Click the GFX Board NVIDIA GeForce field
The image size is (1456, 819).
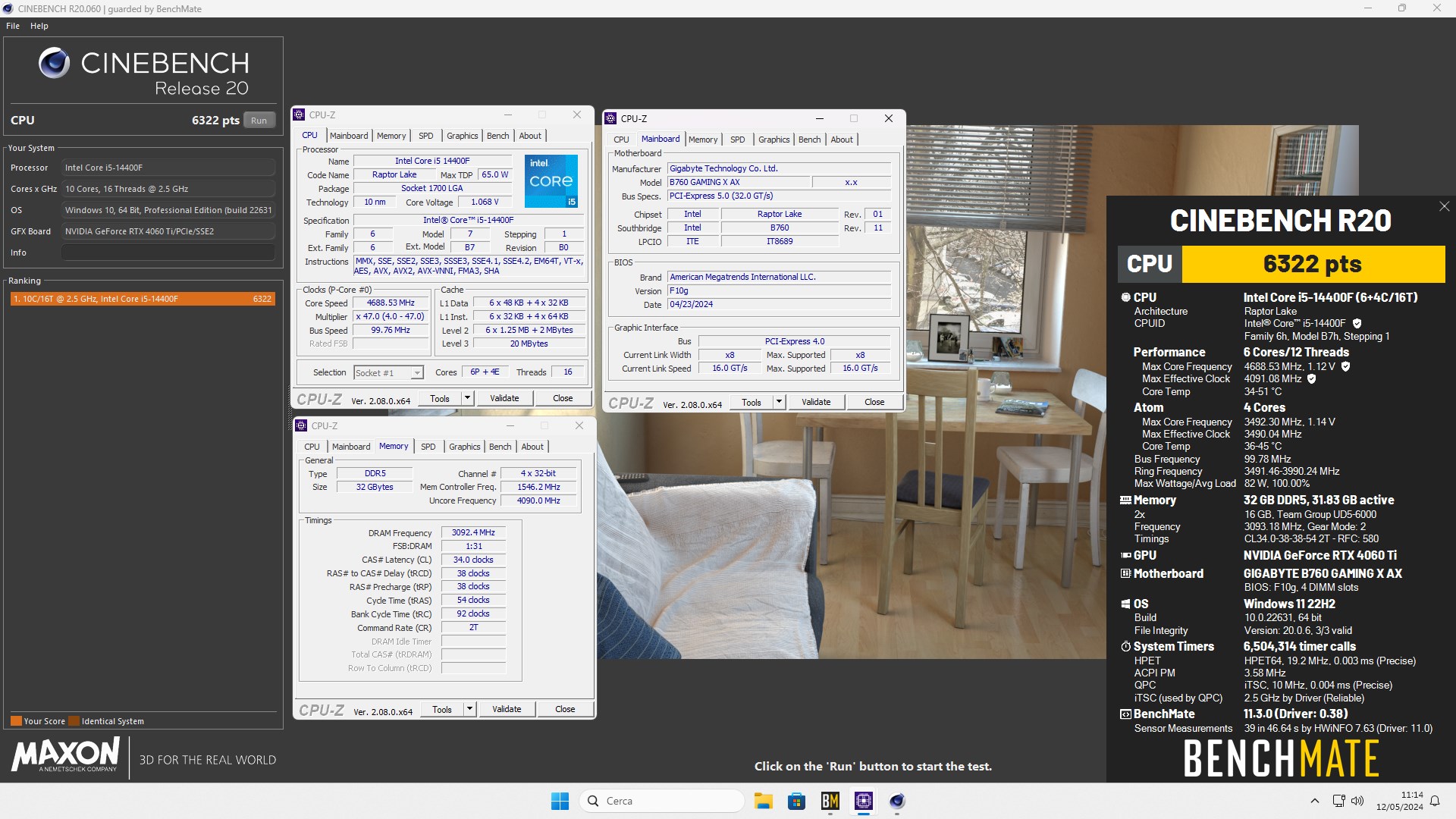[x=168, y=231]
